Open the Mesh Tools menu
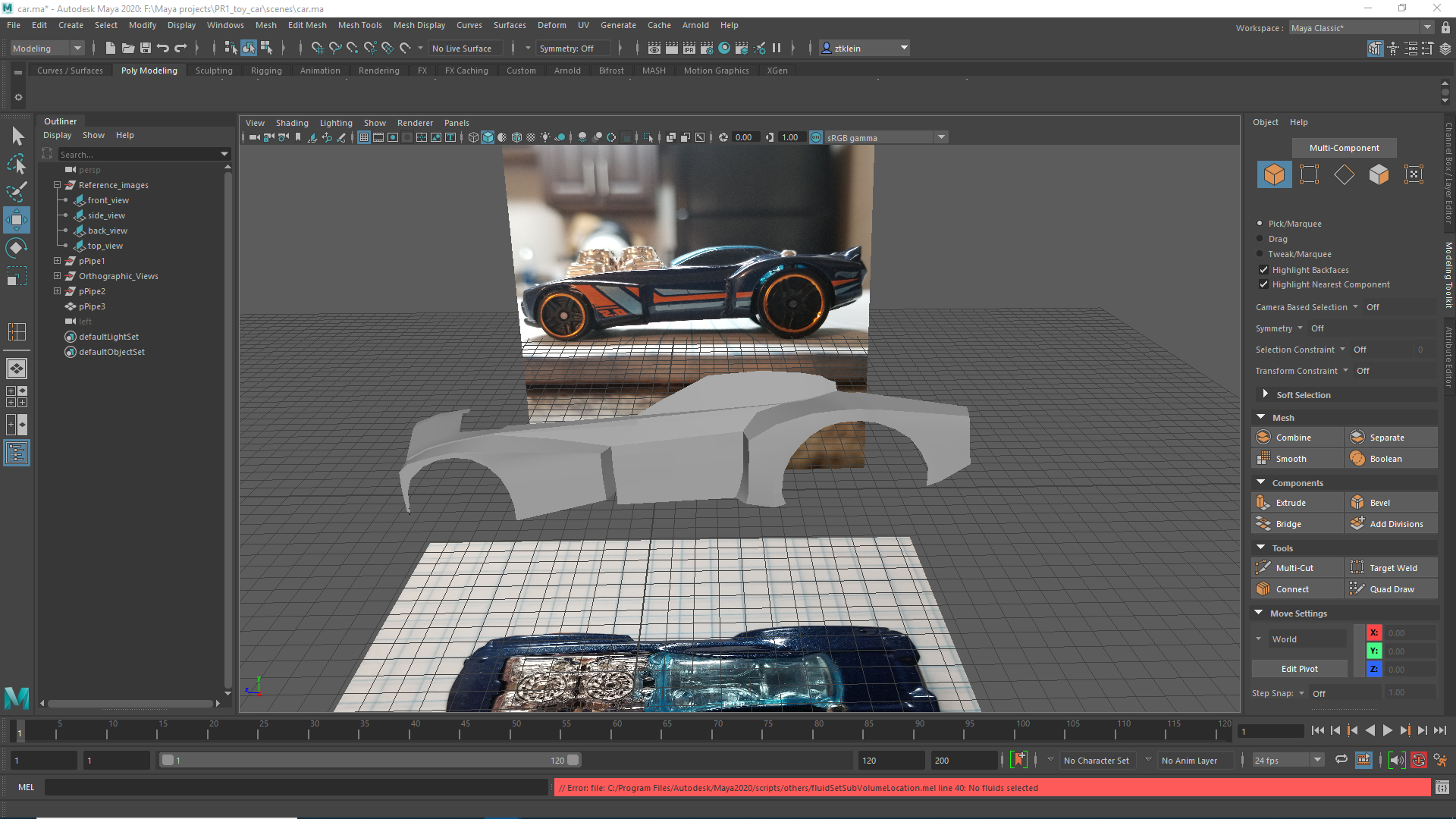Image resolution: width=1456 pixels, height=819 pixels. pyautogui.click(x=359, y=25)
